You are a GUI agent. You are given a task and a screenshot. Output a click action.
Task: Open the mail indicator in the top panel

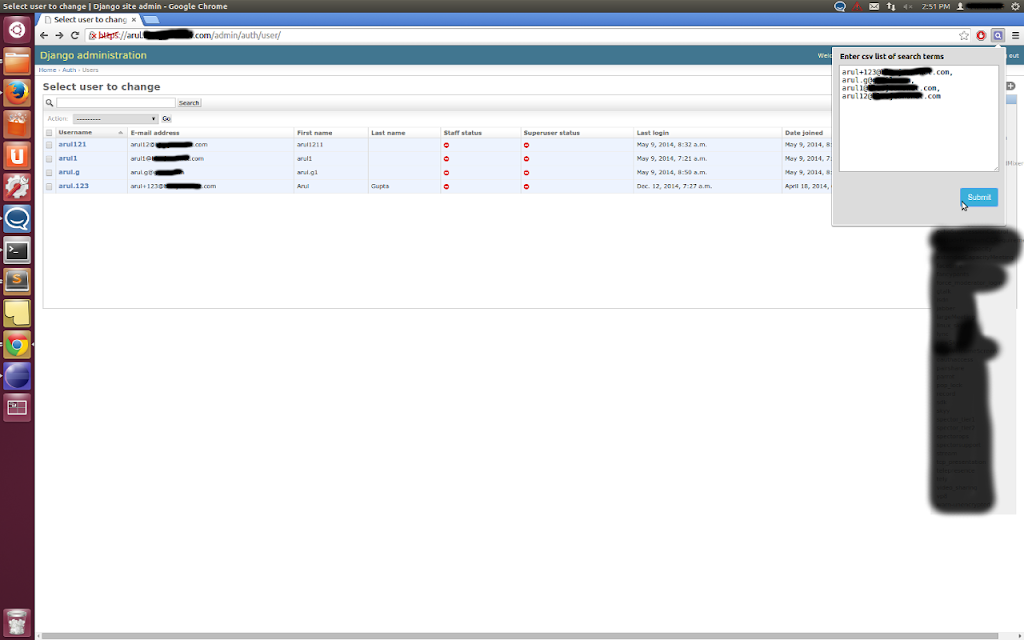[x=874, y=7]
